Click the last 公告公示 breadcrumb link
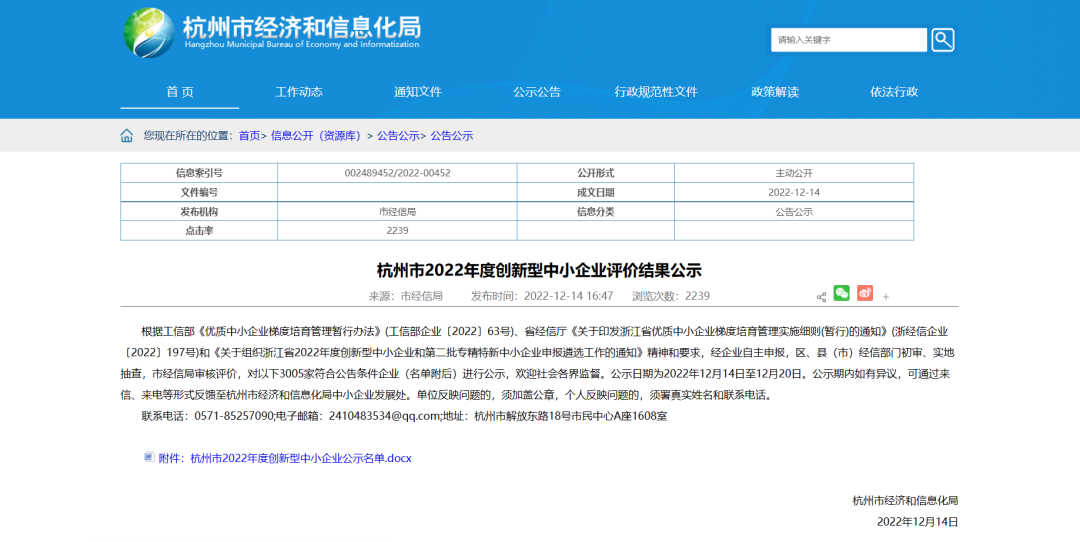This screenshot has width=1080, height=542. click(x=452, y=136)
